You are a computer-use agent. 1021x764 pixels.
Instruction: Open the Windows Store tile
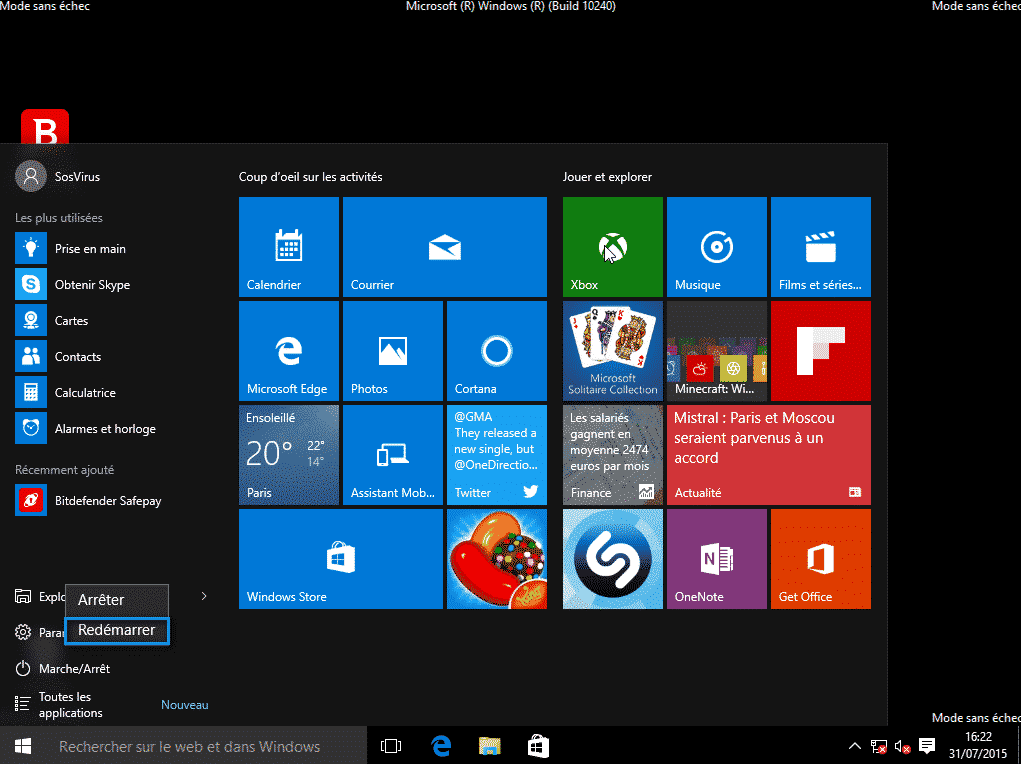coord(340,559)
